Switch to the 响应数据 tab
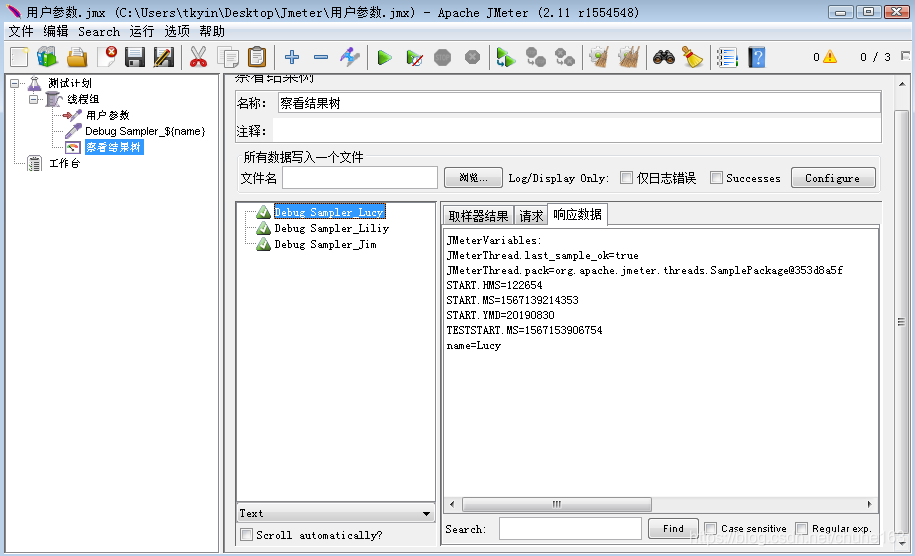915x556 pixels. point(578,215)
